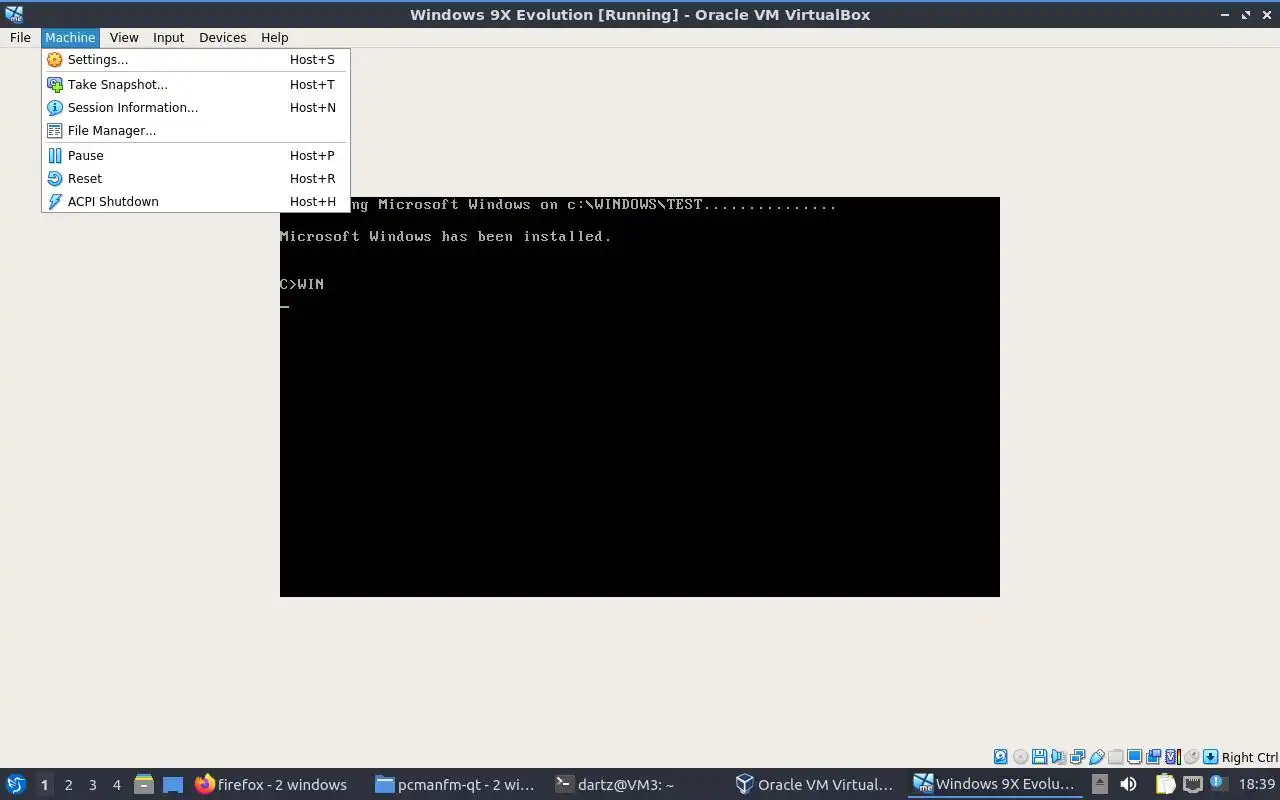This screenshot has height=800, width=1280.
Task: Click the keyboard capture arrow icon
Action: 1210,757
